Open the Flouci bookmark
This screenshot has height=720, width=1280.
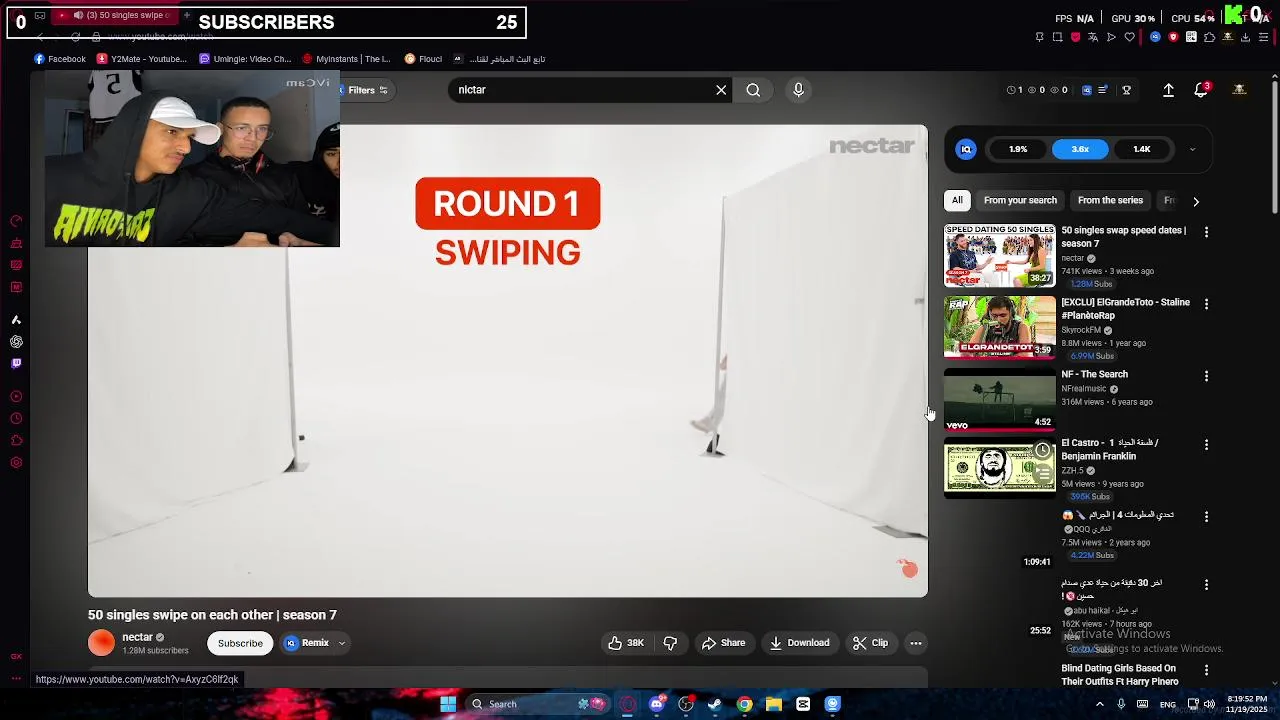[423, 59]
